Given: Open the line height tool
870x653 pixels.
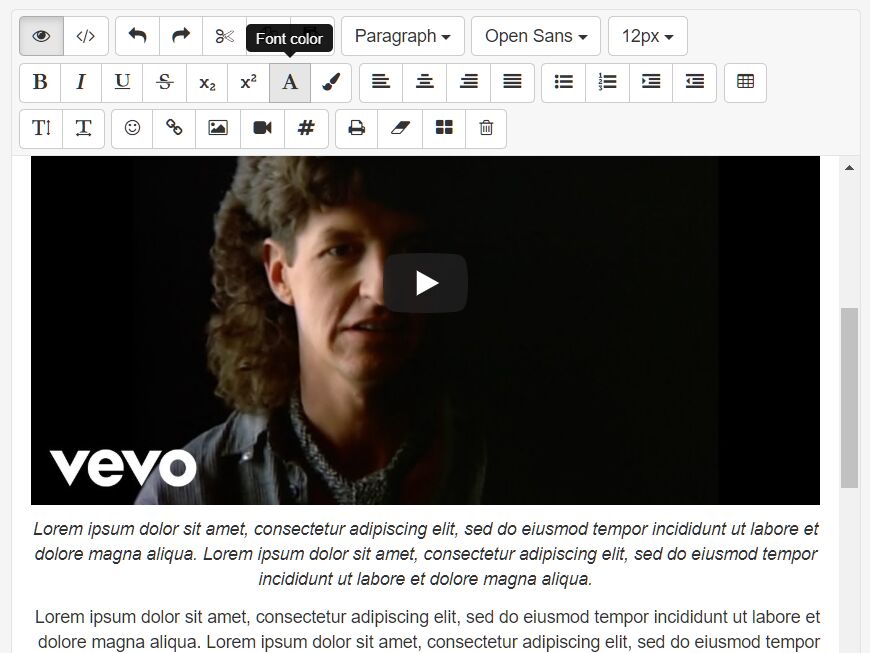Looking at the screenshot, I should click(41, 128).
